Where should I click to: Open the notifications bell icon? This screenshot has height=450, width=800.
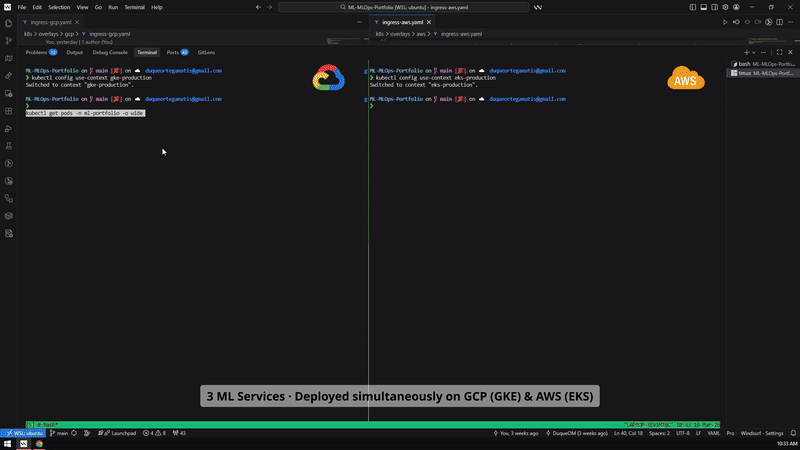(793, 433)
